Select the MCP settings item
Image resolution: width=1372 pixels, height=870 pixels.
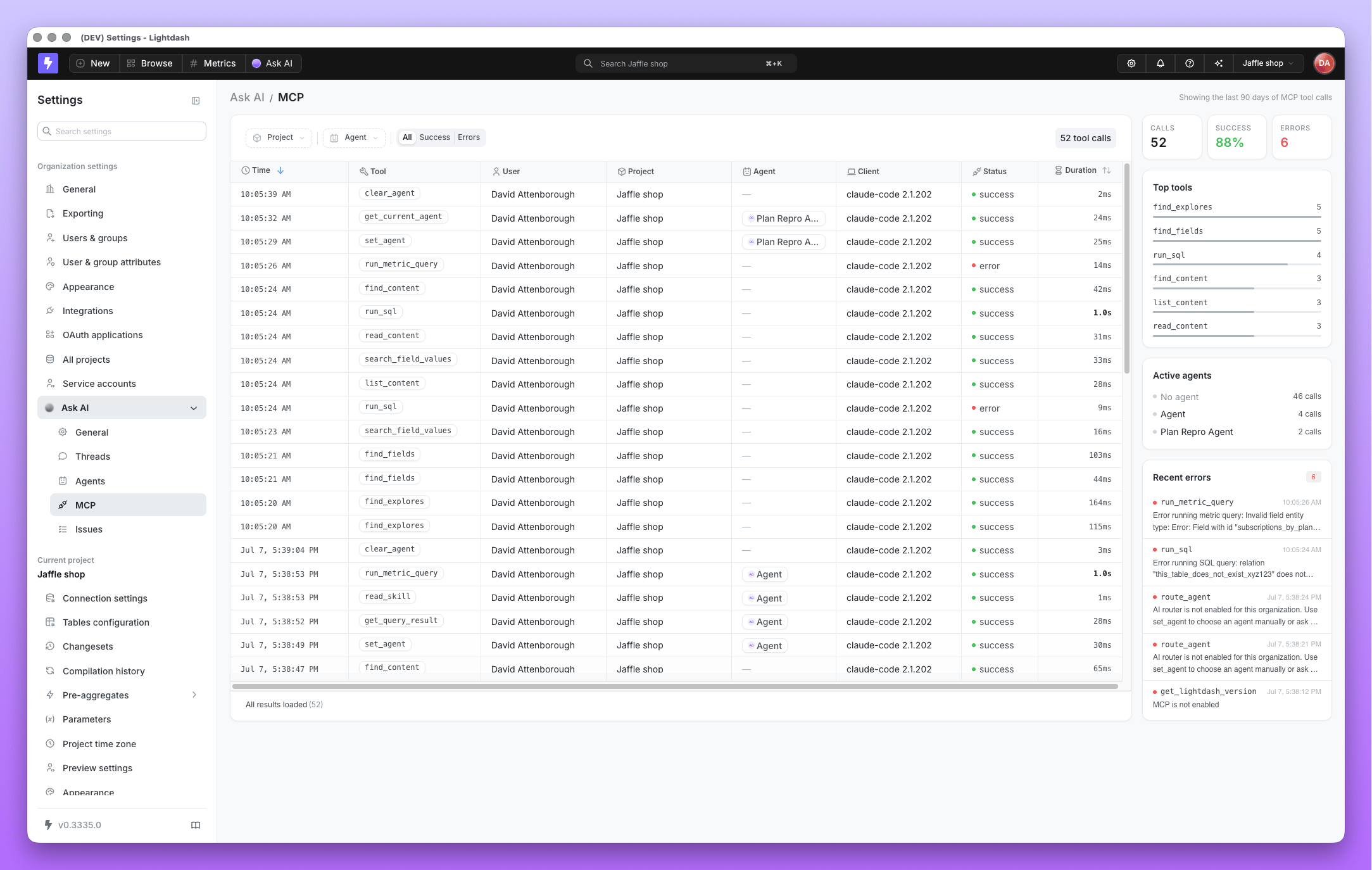pyautogui.click(x=128, y=505)
